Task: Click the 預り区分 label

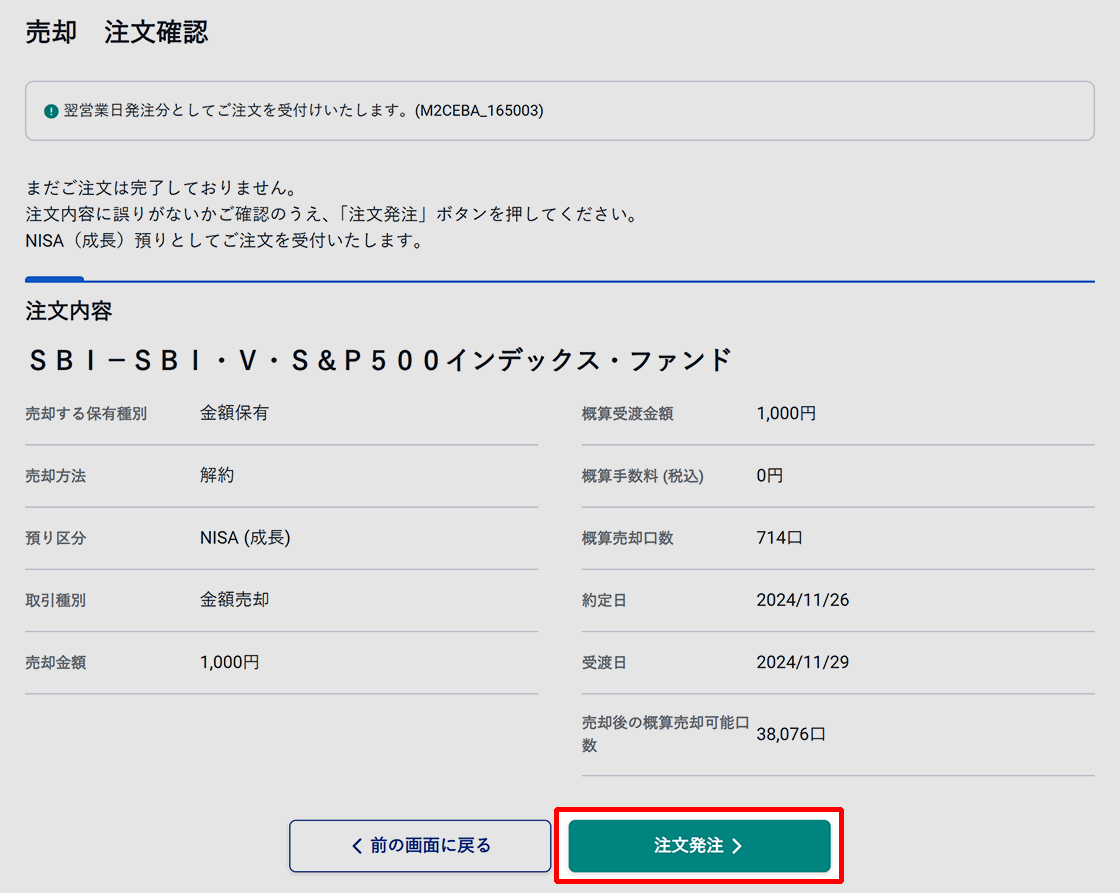Action: point(56,538)
